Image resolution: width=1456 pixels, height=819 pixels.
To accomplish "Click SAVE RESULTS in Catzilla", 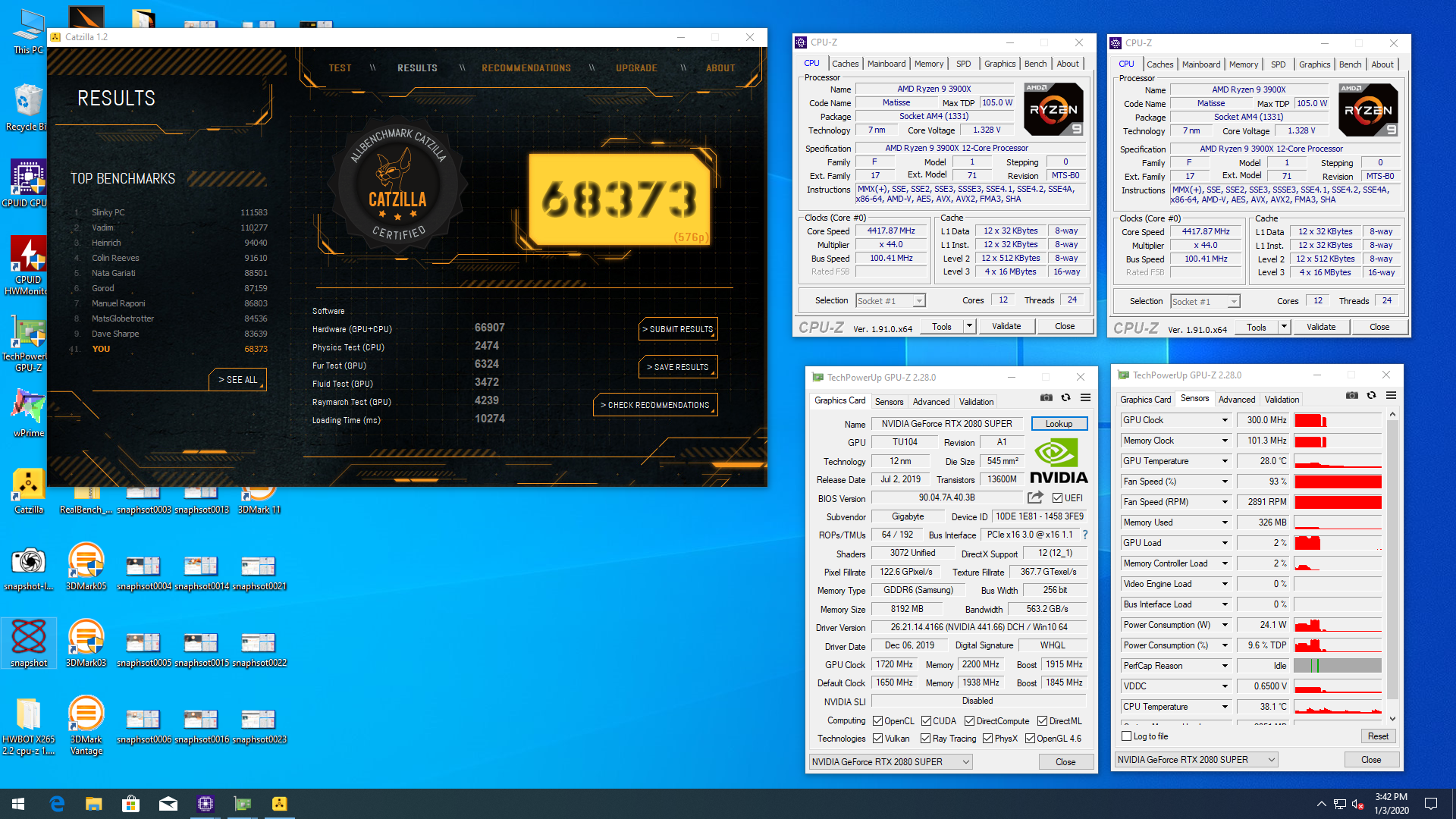I will coord(678,367).
